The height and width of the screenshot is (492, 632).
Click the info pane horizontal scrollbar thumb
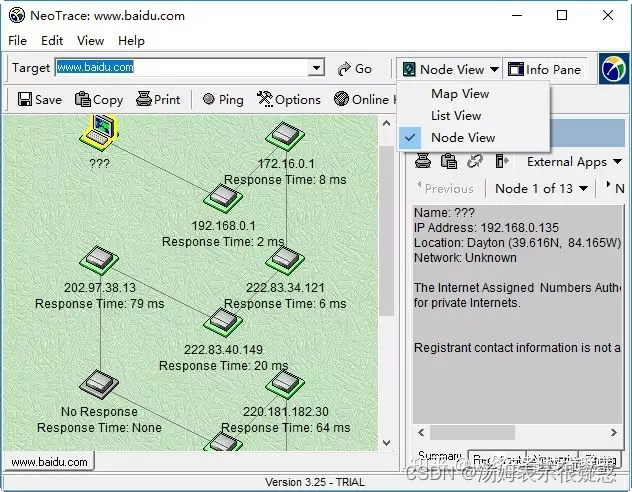tap(472, 432)
